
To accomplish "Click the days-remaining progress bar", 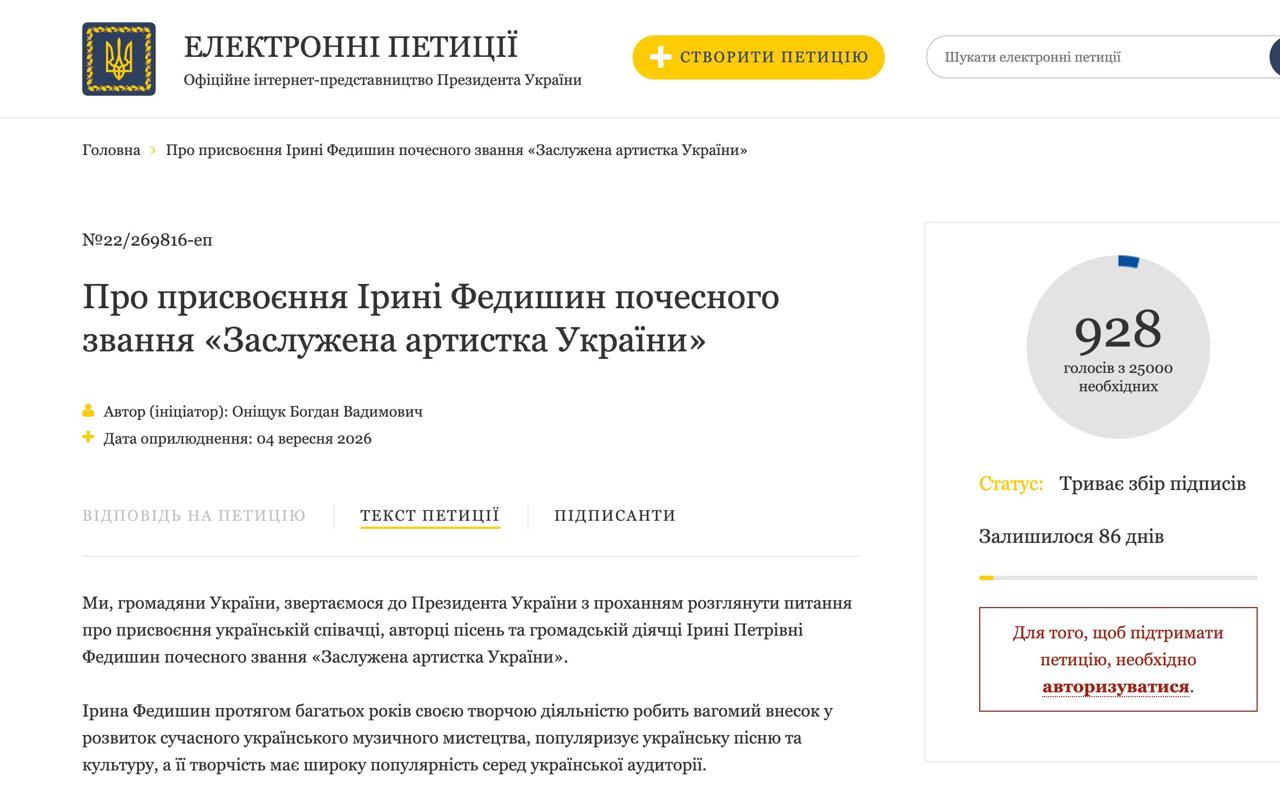I will [1118, 578].
